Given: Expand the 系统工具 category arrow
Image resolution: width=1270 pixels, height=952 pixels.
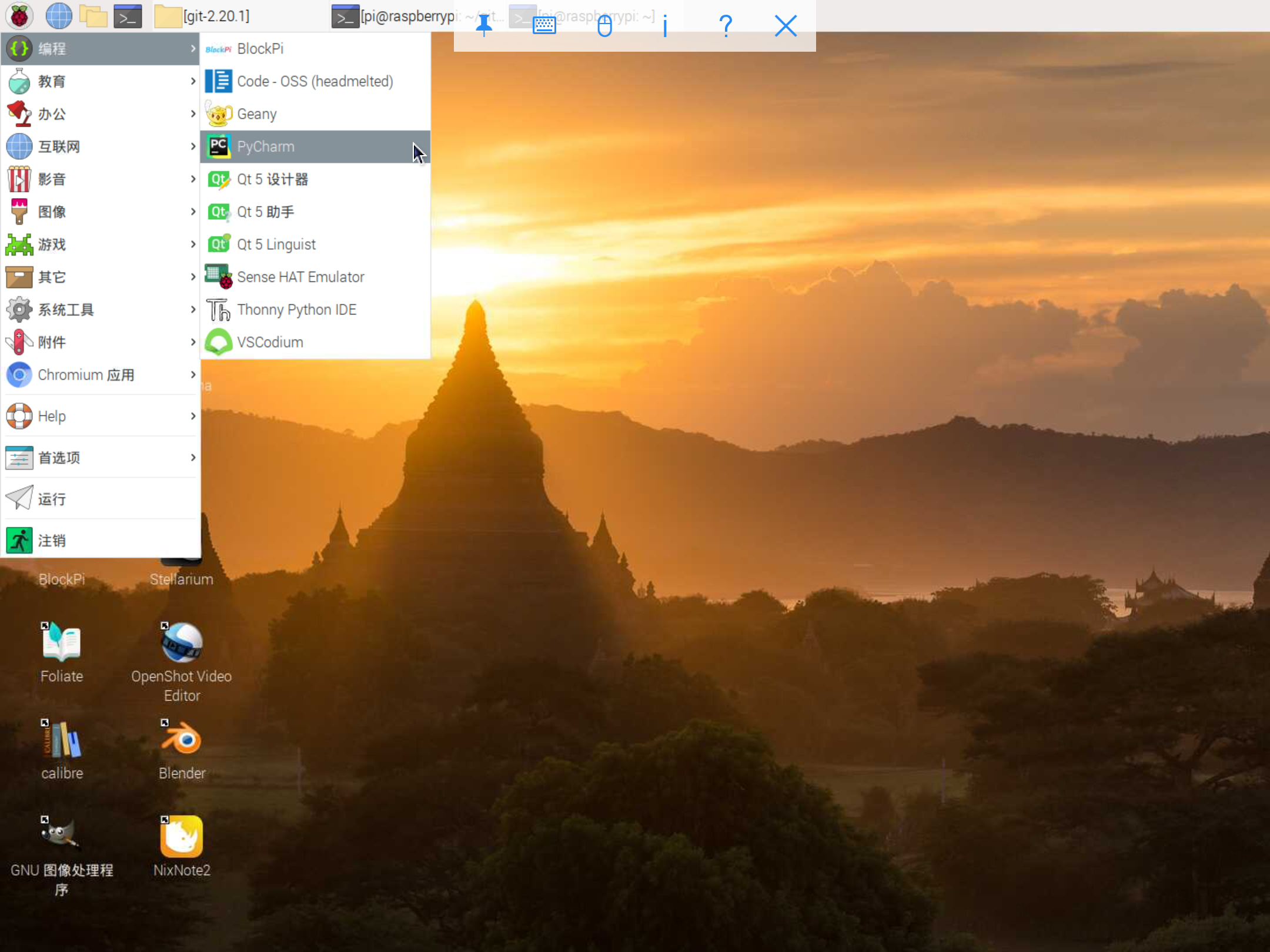Looking at the screenshot, I should pos(193,310).
